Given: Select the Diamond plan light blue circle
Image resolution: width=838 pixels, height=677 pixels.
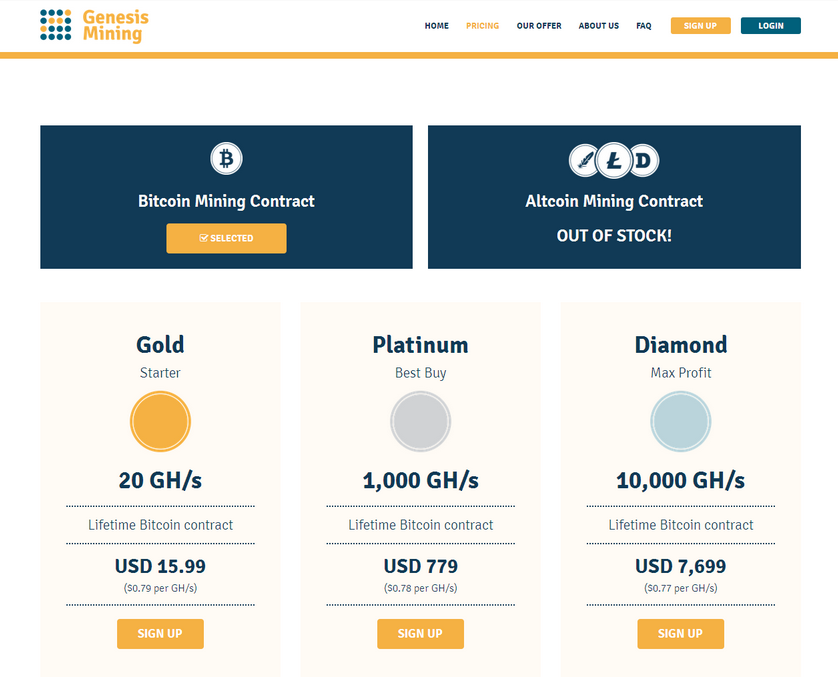Looking at the screenshot, I should 681,422.
